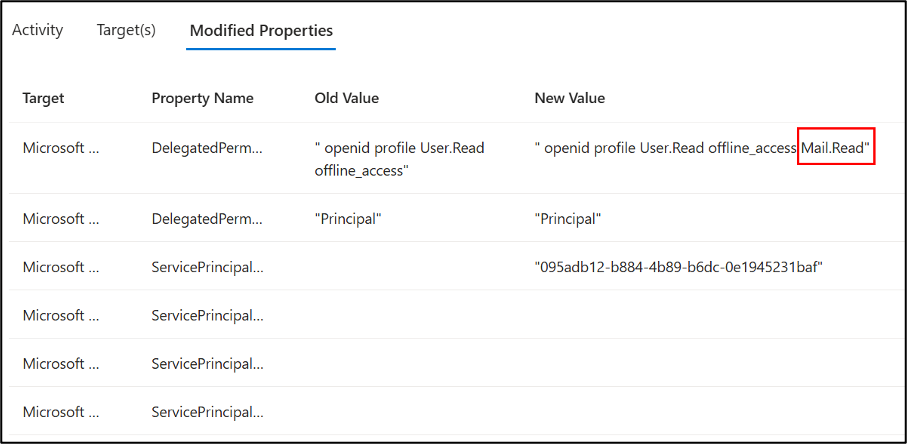Click ServicePrincipal... property in the last row

(207, 412)
